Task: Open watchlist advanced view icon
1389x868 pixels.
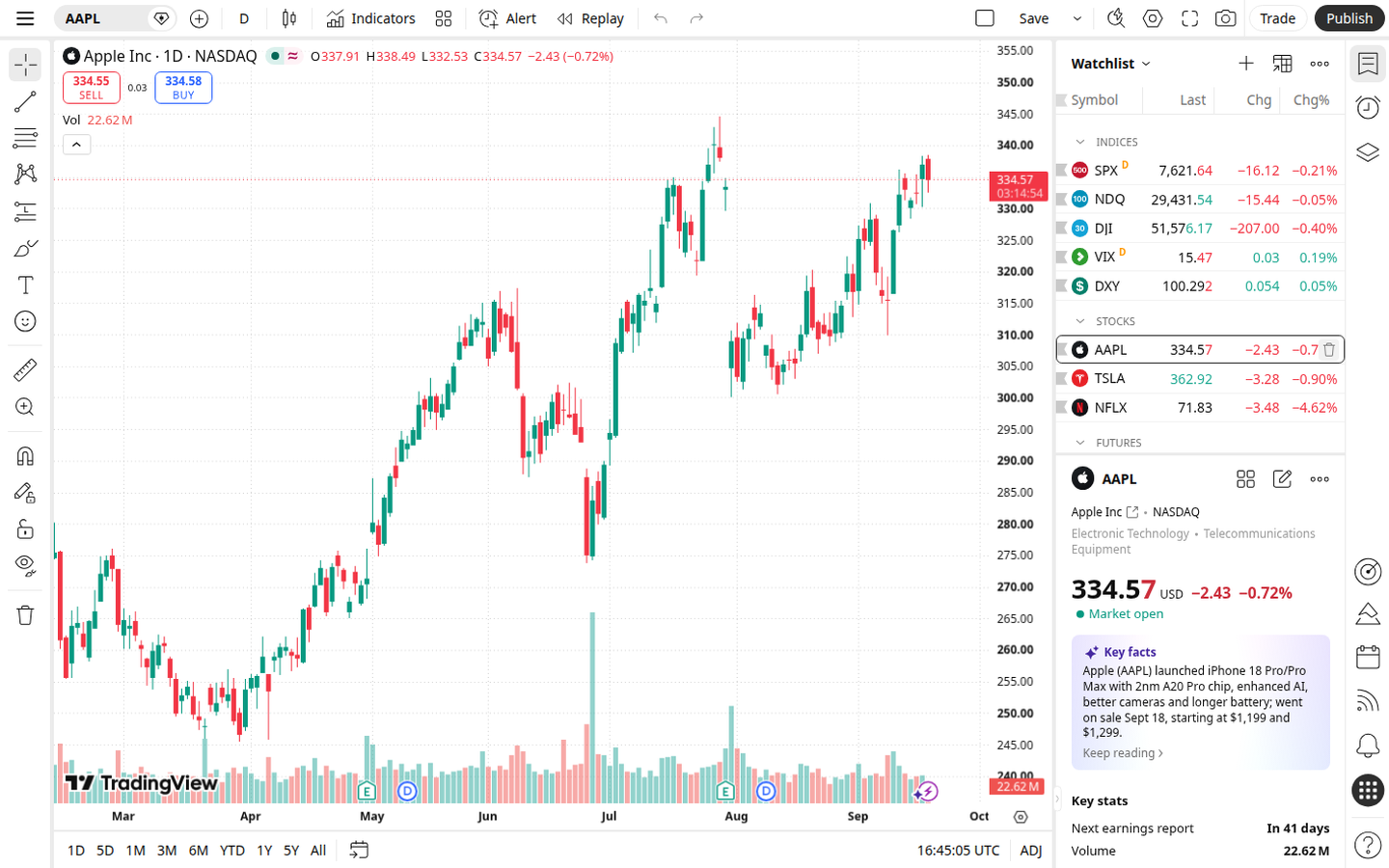Action: [x=1282, y=64]
